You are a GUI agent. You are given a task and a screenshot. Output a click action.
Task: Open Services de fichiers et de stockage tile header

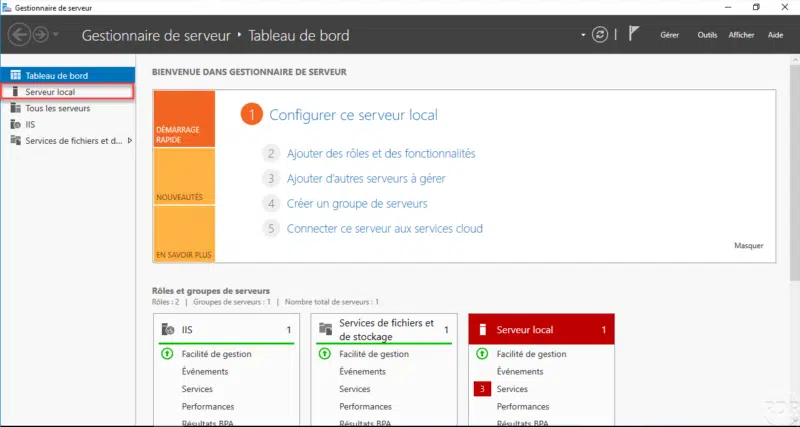coord(384,330)
